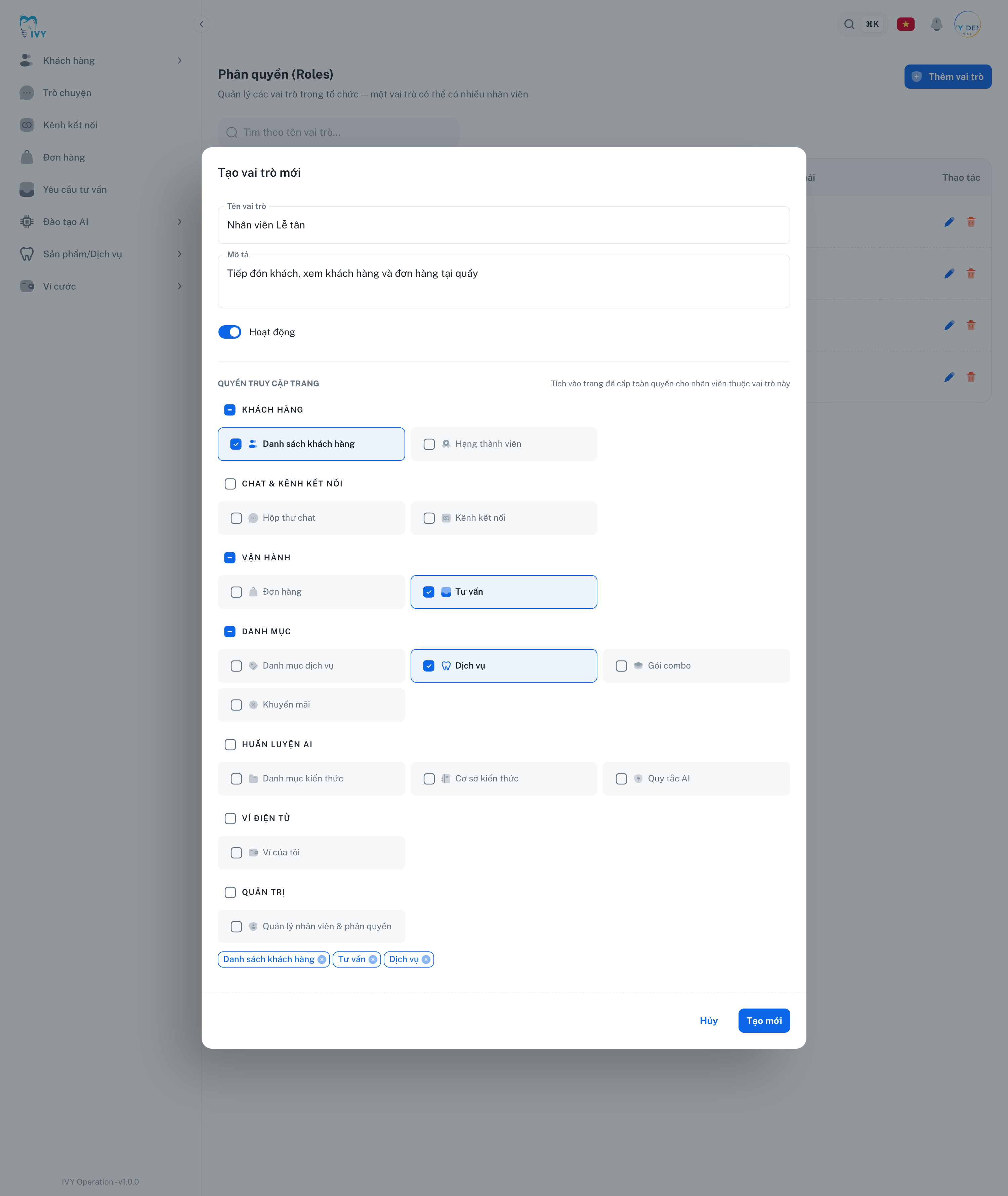Click the Tạo mới create button
Viewport: 1008px width, 1196px height.
point(763,1021)
